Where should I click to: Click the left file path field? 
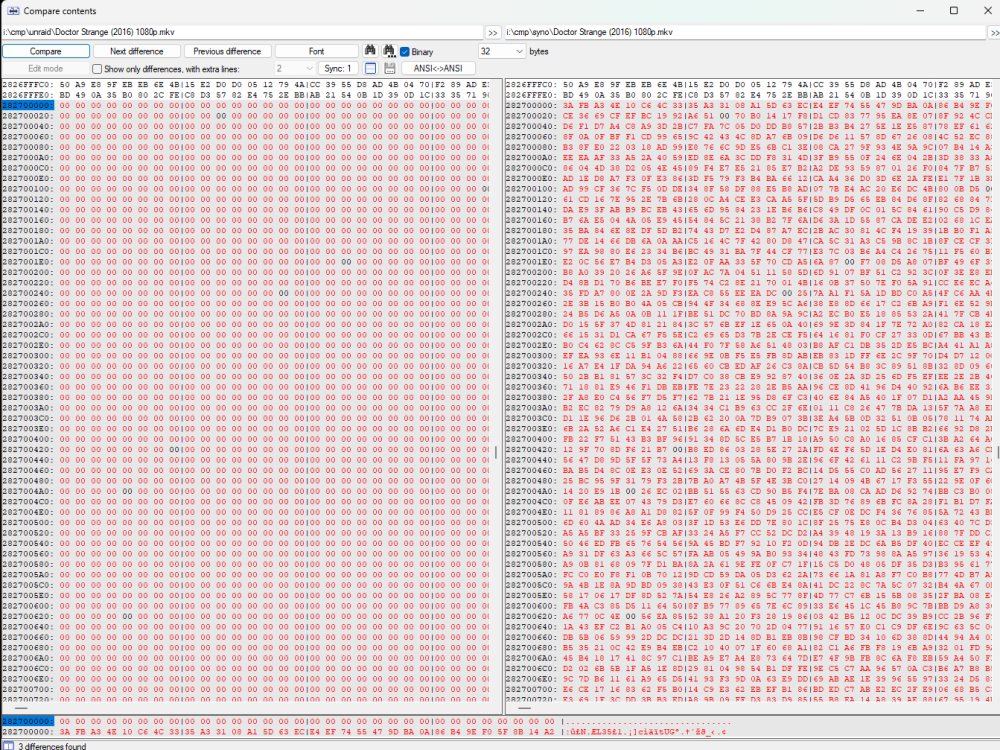click(x=242, y=32)
